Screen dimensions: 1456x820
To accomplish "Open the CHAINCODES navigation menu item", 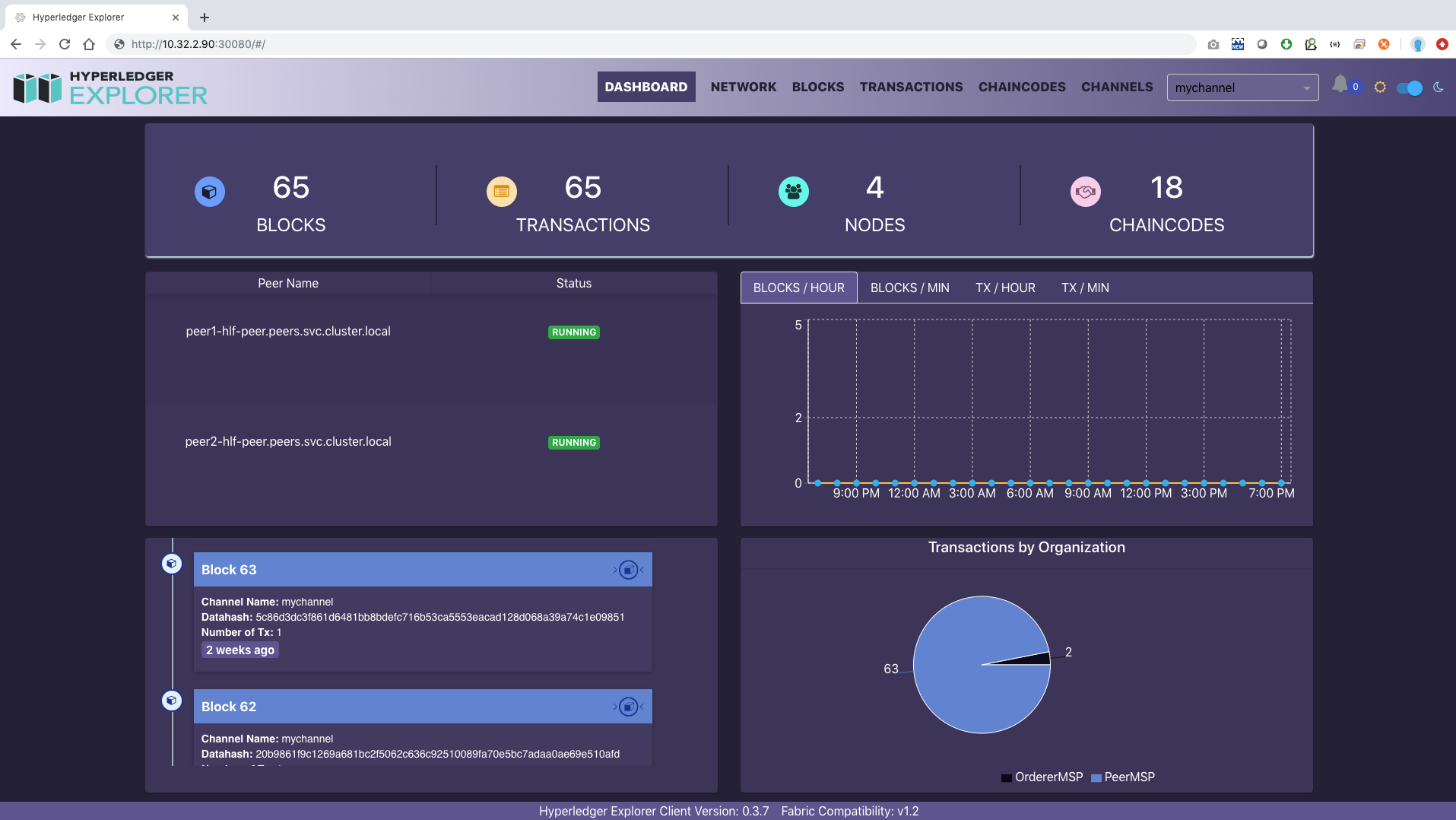I will [1021, 87].
